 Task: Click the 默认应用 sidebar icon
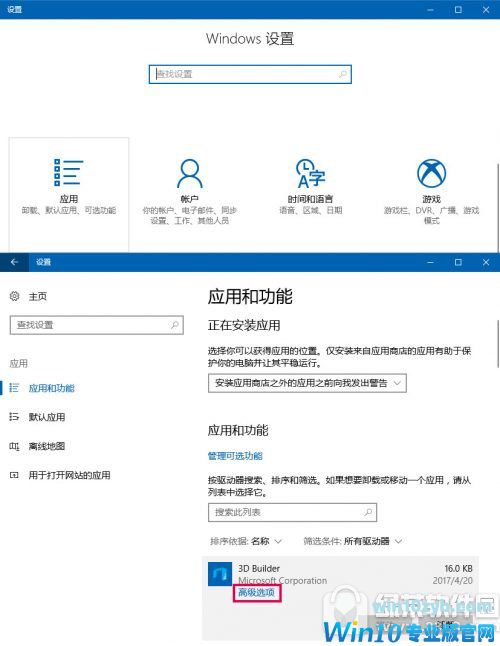coord(14,417)
